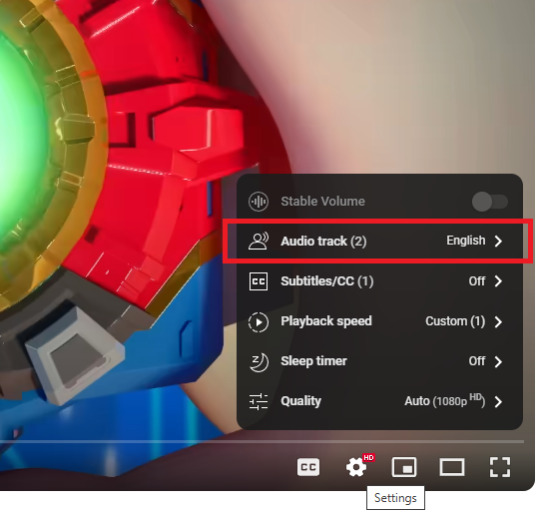540x514 pixels.
Task: Click the Quality sliders icon
Action: [258, 402]
